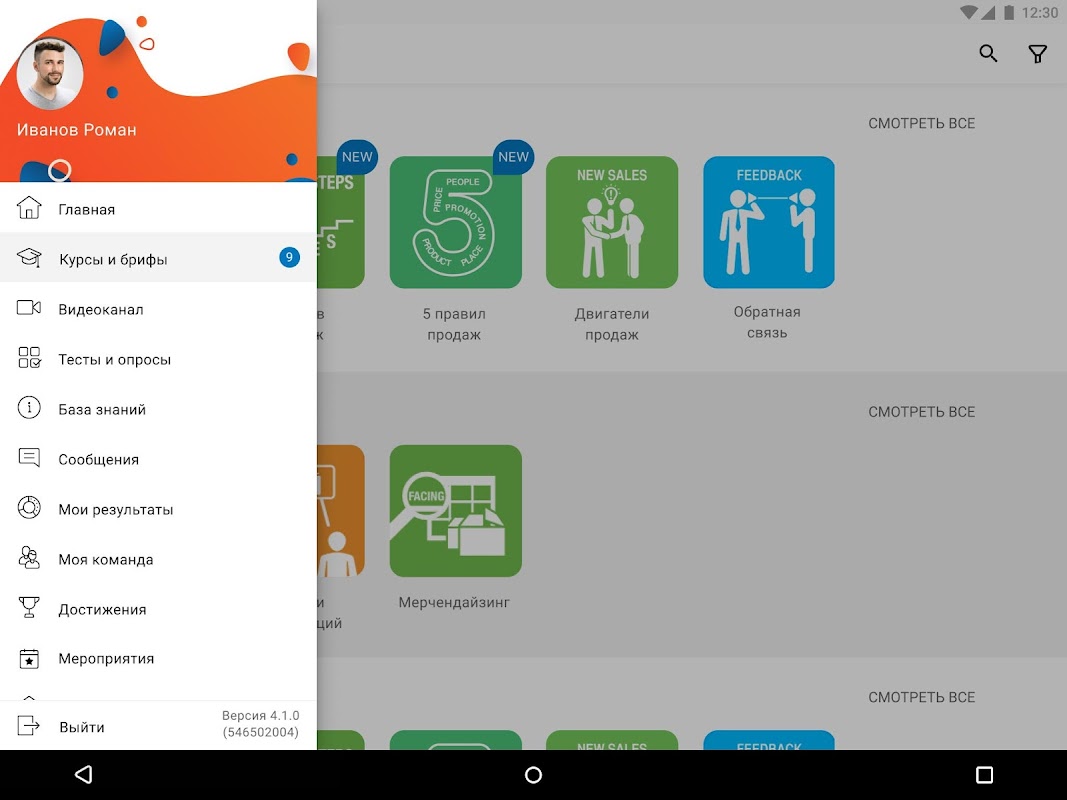The image size is (1067, 800).
Task: Click the video camera icon for Видеоканал
Action: point(29,308)
